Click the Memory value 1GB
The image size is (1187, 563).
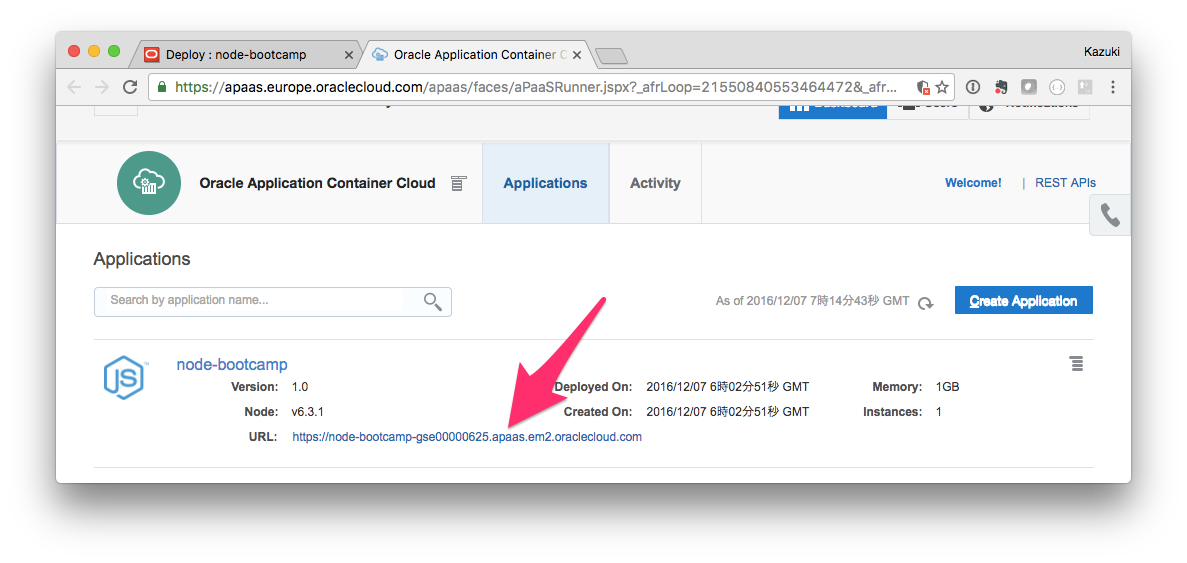coord(947,387)
